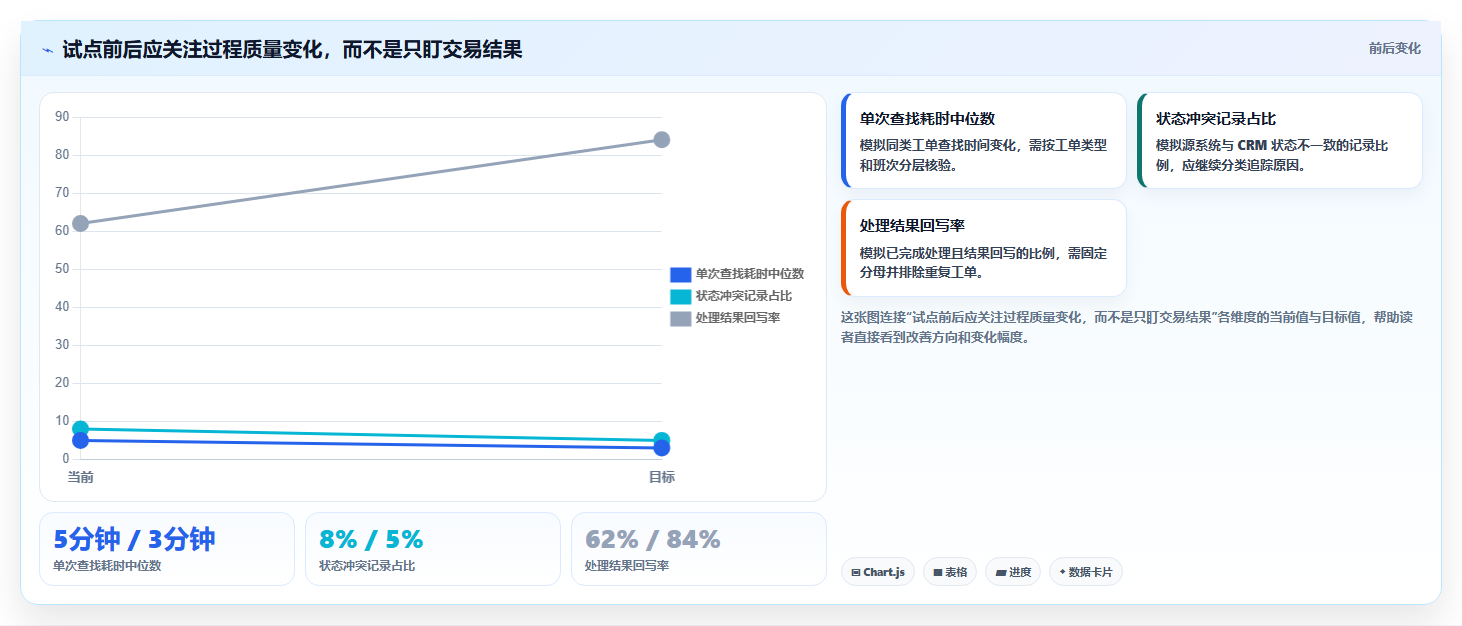Click the 前后变化 label in header
The width and height of the screenshot is (1462, 626).
(x=1394, y=49)
